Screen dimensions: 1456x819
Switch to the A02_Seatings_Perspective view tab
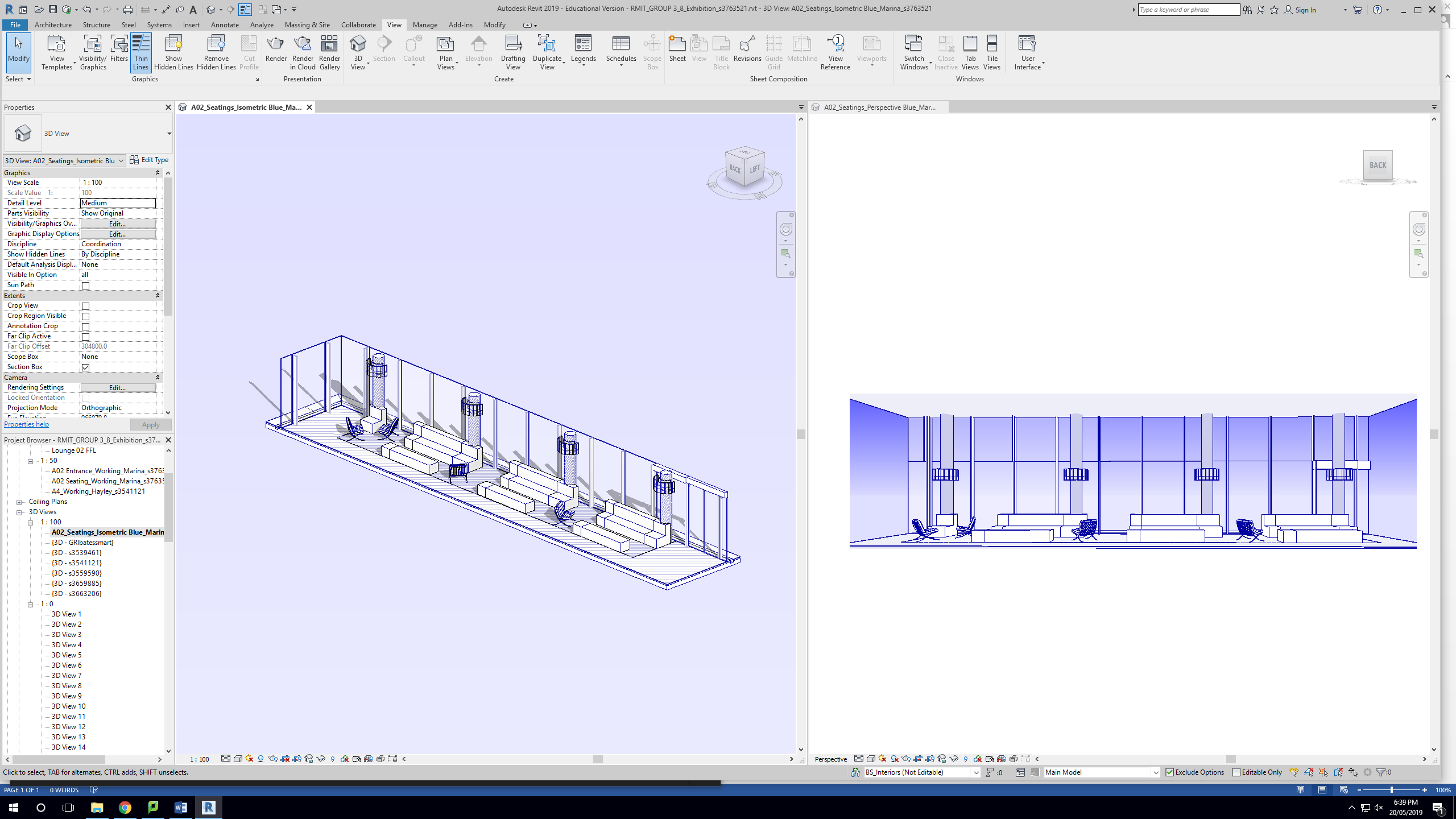coord(879,107)
